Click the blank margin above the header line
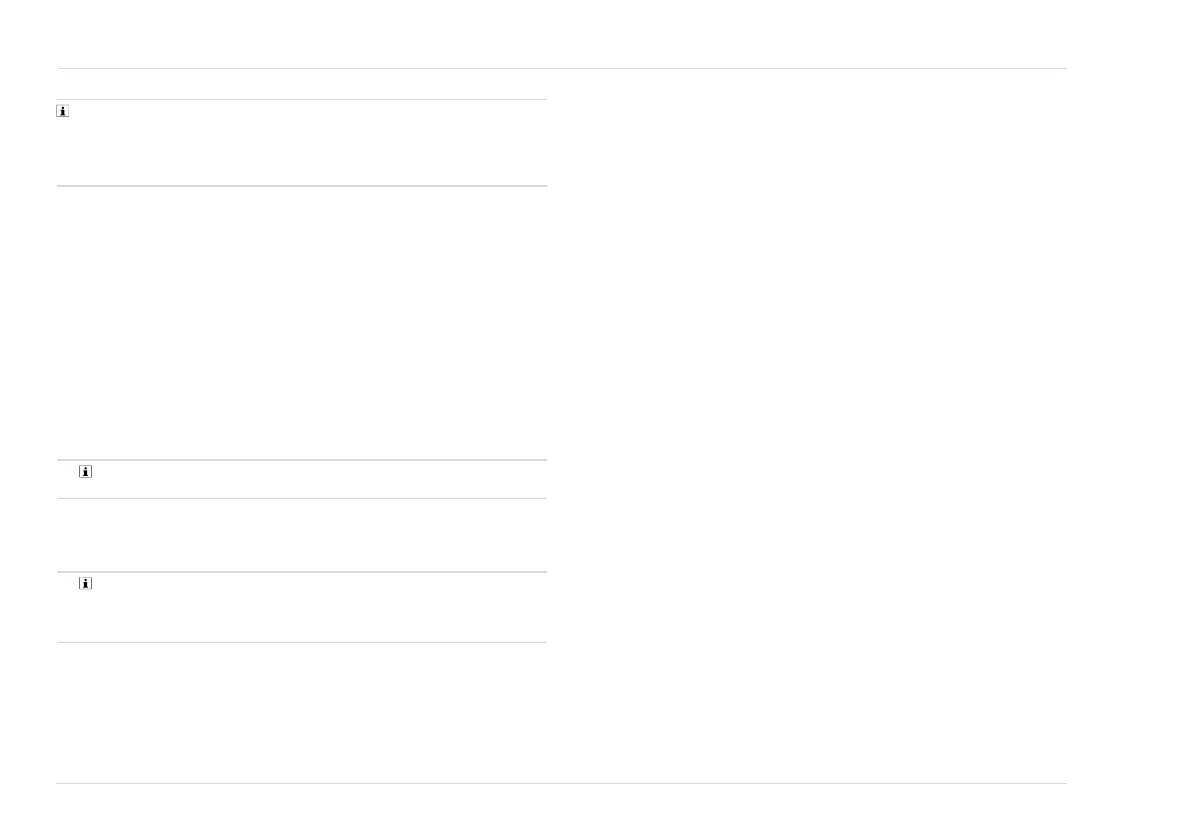 click(562, 33)
